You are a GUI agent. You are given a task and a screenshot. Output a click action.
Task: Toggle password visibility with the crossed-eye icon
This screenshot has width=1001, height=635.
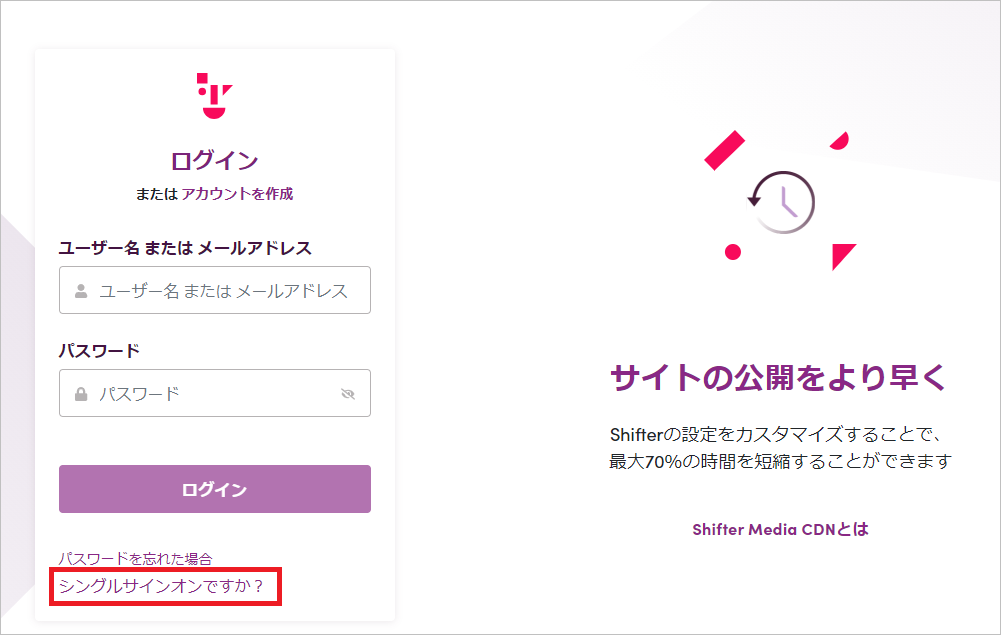coord(348,394)
